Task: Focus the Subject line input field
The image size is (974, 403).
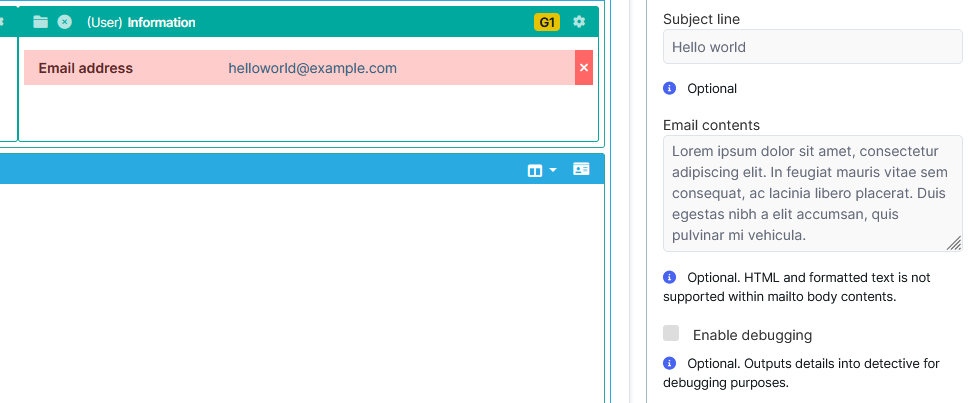Action: click(x=812, y=47)
